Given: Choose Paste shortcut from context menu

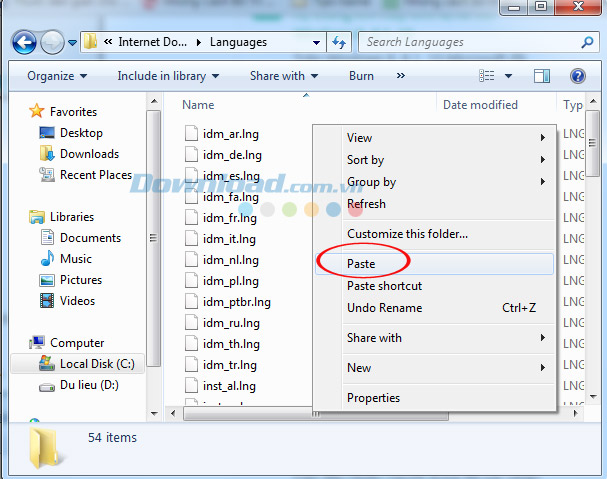Looking at the screenshot, I should click(x=434, y=286).
